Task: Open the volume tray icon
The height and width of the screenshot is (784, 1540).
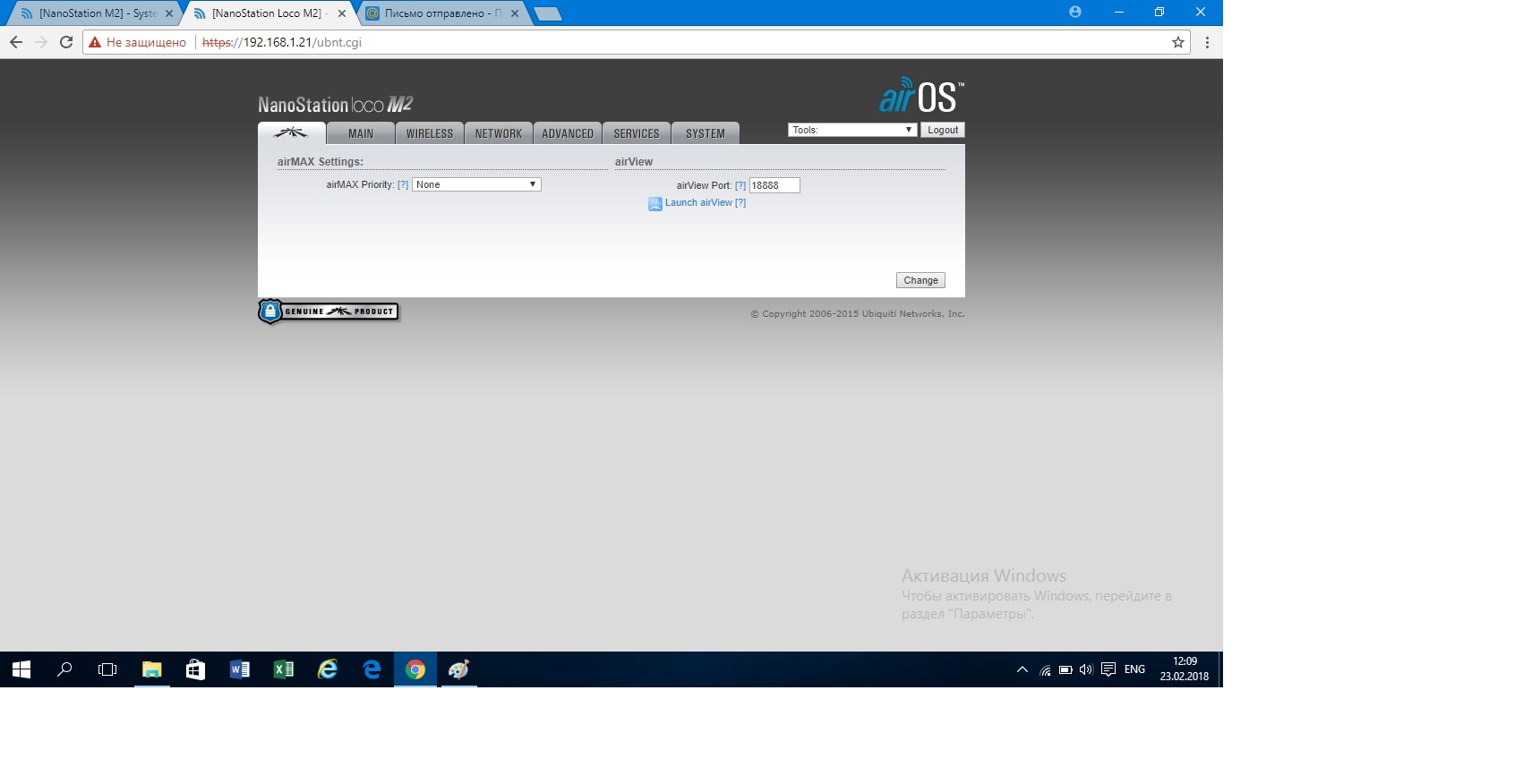Action: coord(1086,669)
